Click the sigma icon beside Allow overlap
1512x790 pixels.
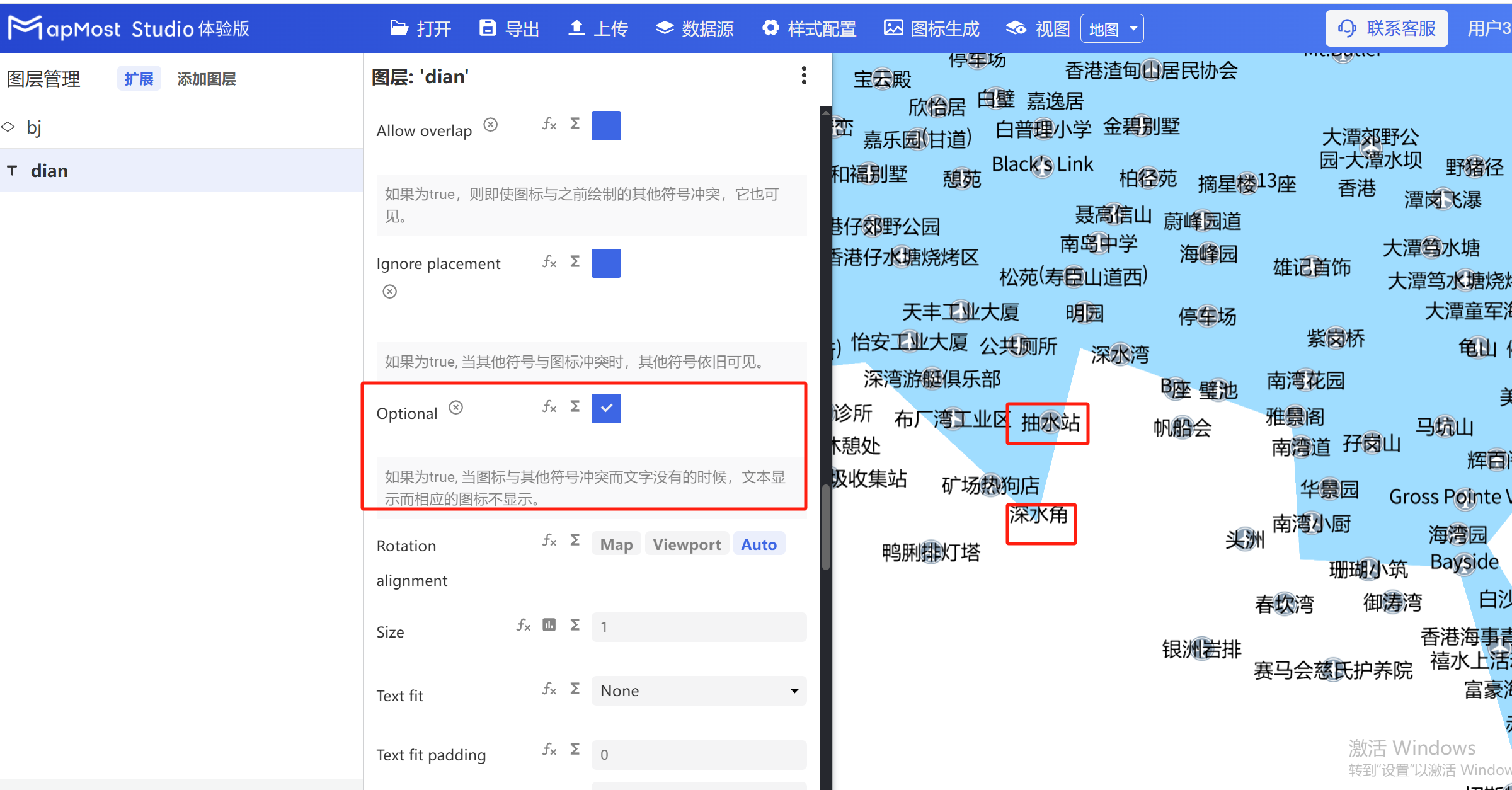coord(574,124)
